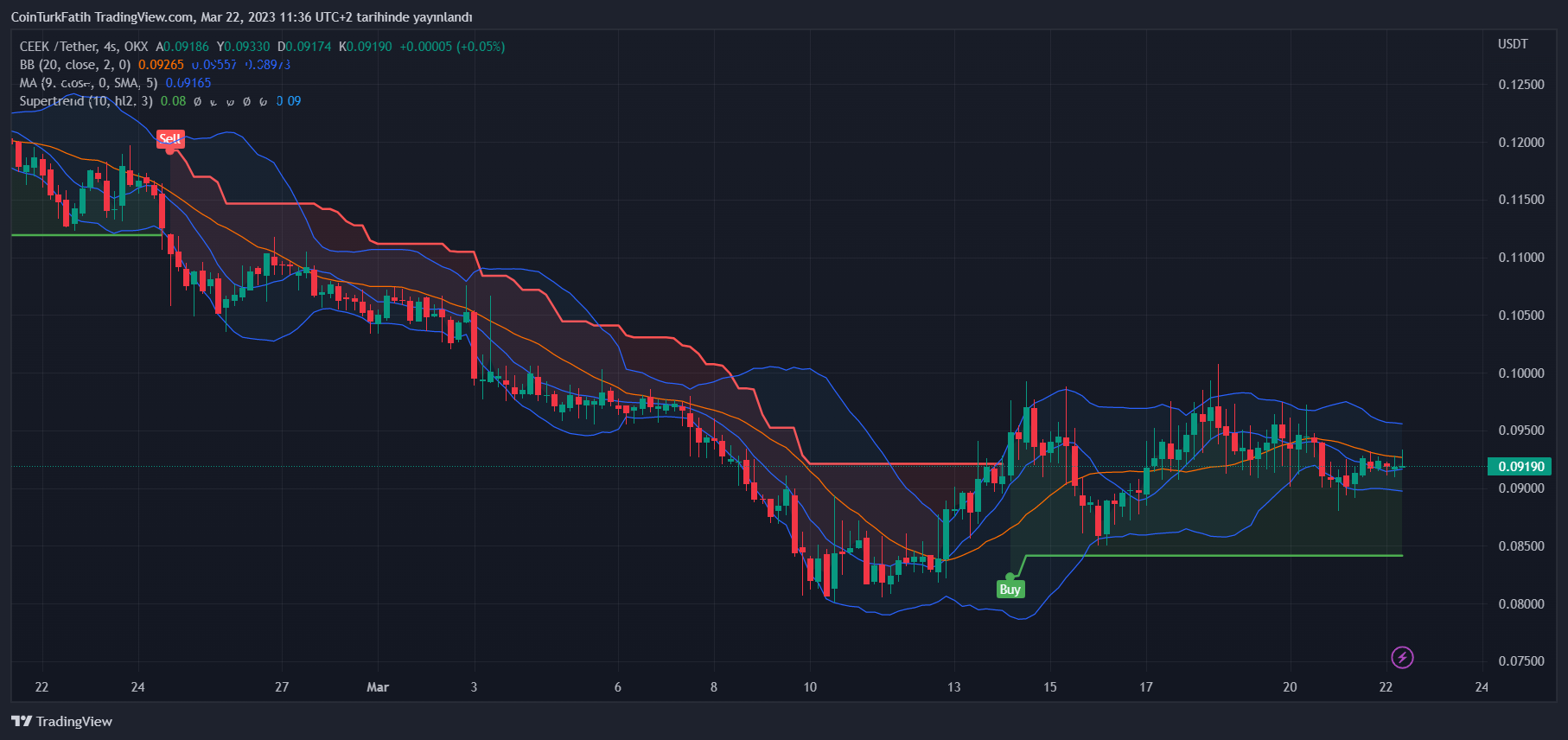Select the red Sell signal label
The width and height of the screenshot is (1568, 740).
click(x=170, y=139)
